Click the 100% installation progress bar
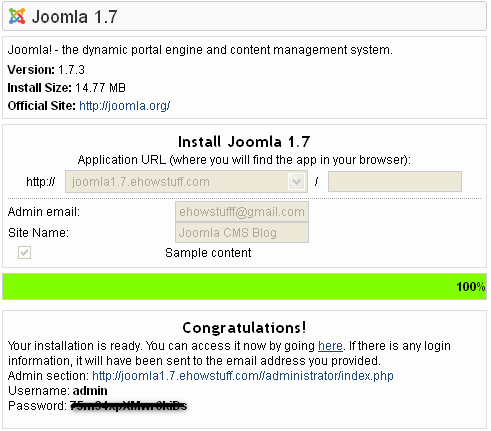This screenshot has width=491, height=431. tap(244, 286)
